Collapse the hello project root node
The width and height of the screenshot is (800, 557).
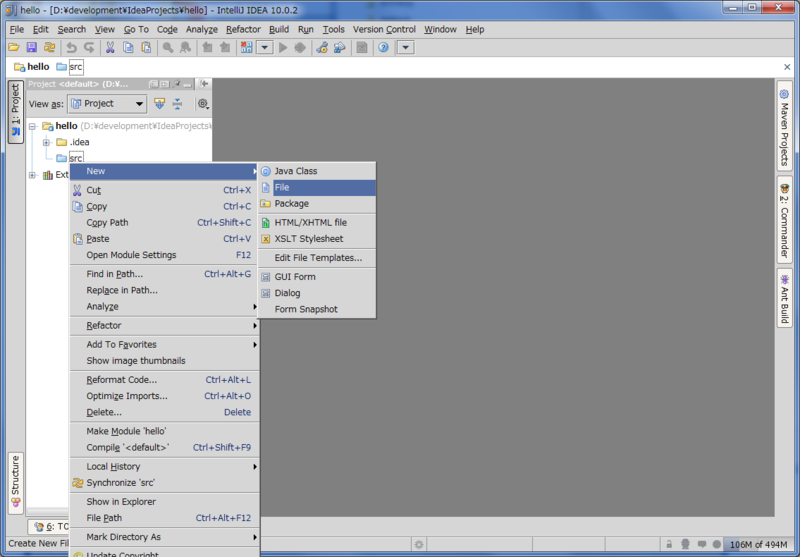click(x=32, y=126)
